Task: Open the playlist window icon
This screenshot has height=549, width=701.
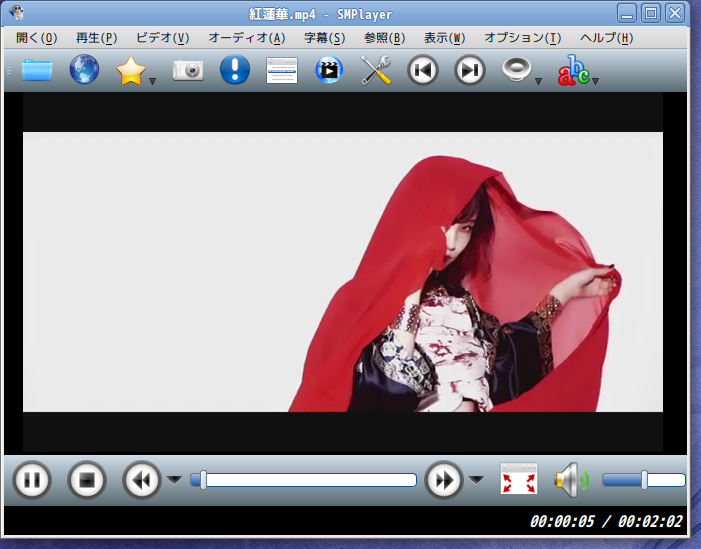Action: point(282,70)
